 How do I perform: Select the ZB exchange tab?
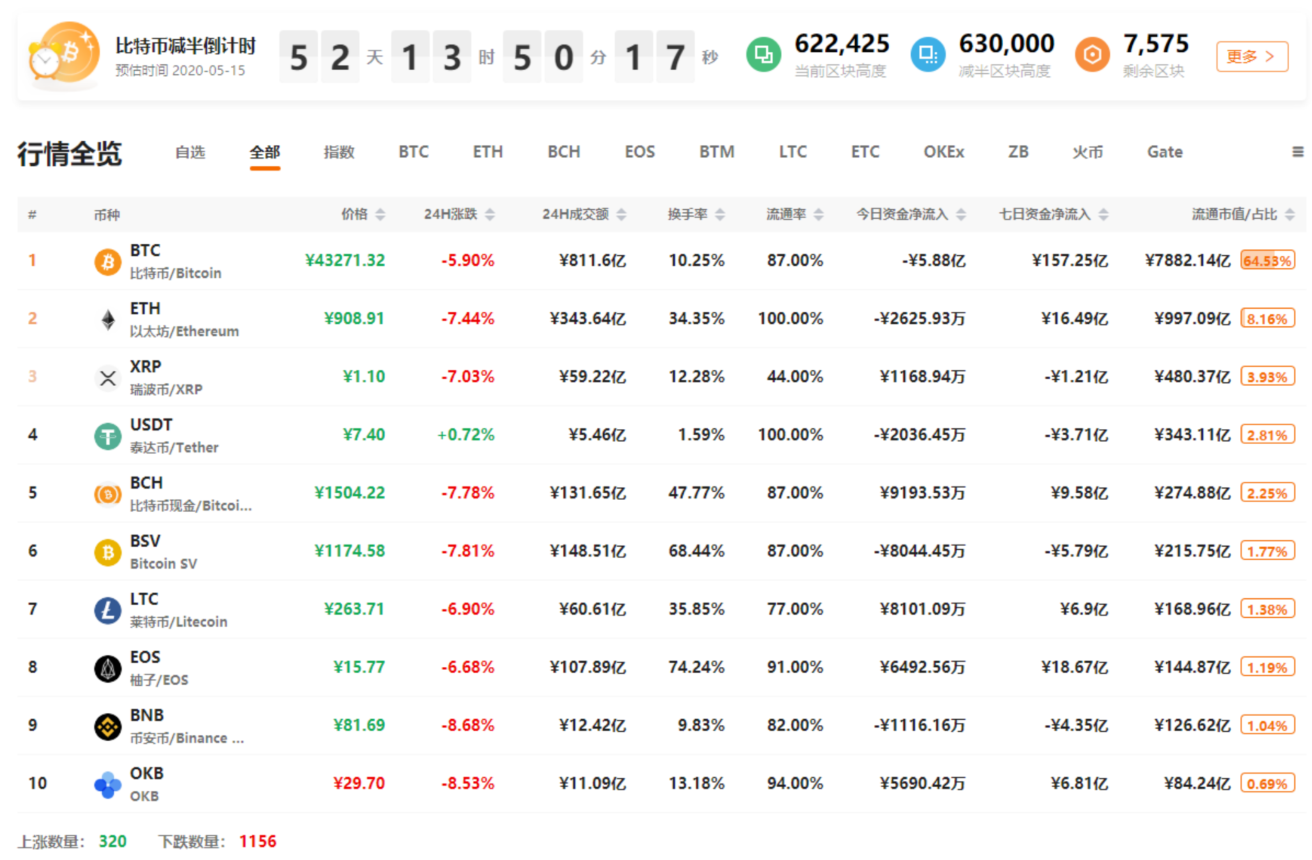tap(1018, 152)
